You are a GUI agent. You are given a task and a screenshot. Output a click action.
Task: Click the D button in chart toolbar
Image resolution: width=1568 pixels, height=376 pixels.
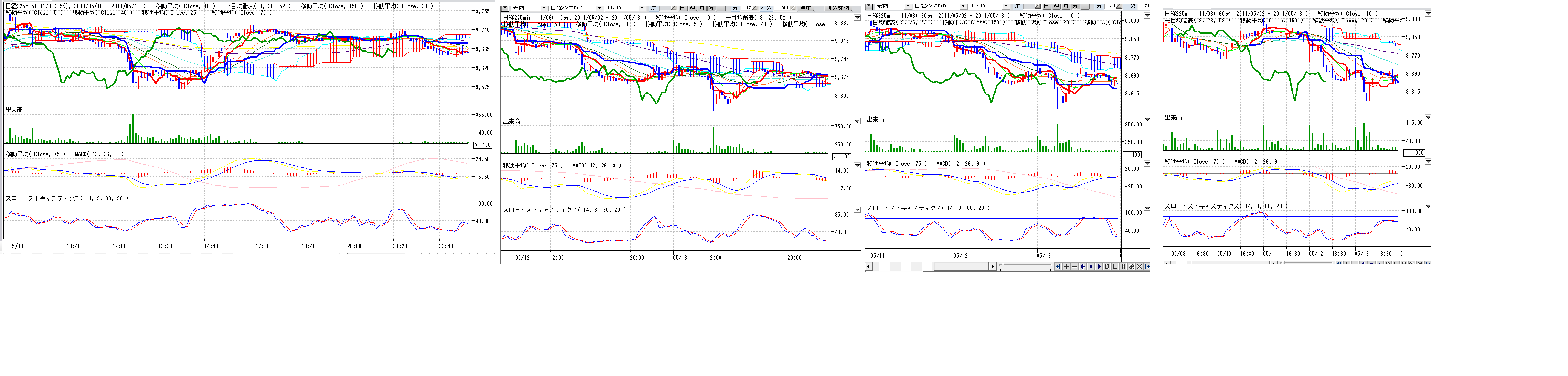pos(1107,266)
